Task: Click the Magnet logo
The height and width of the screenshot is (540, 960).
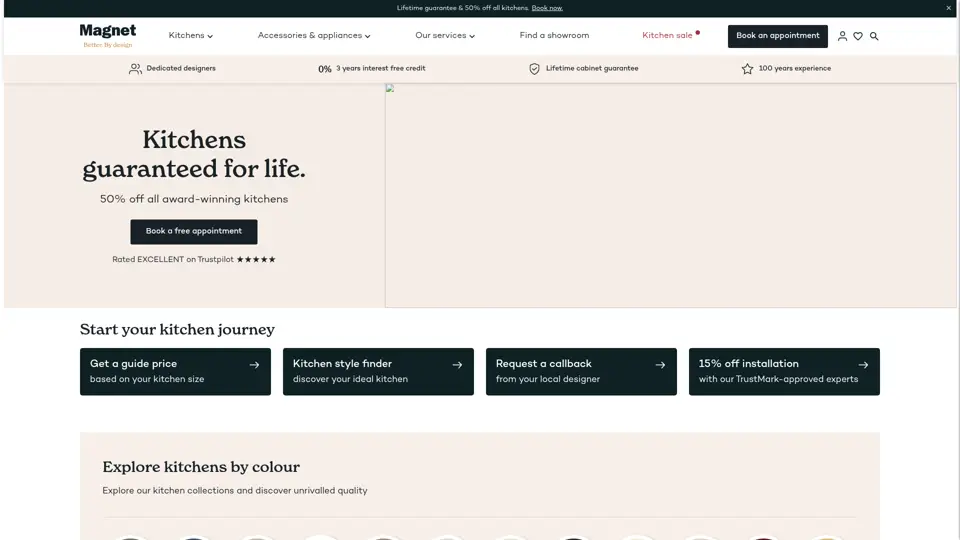Action: (x=108, y=36)
